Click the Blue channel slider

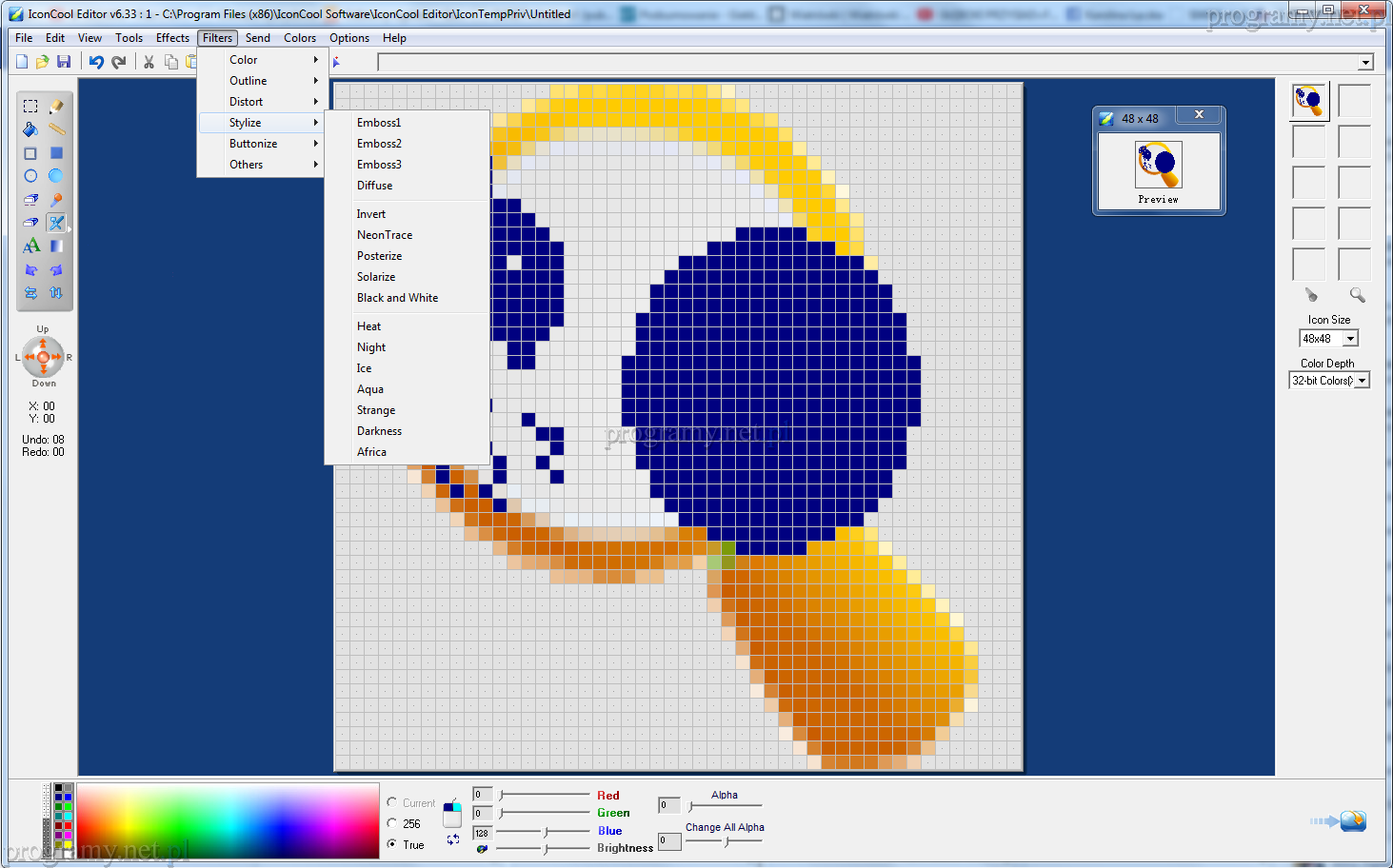tap(545, 832)
